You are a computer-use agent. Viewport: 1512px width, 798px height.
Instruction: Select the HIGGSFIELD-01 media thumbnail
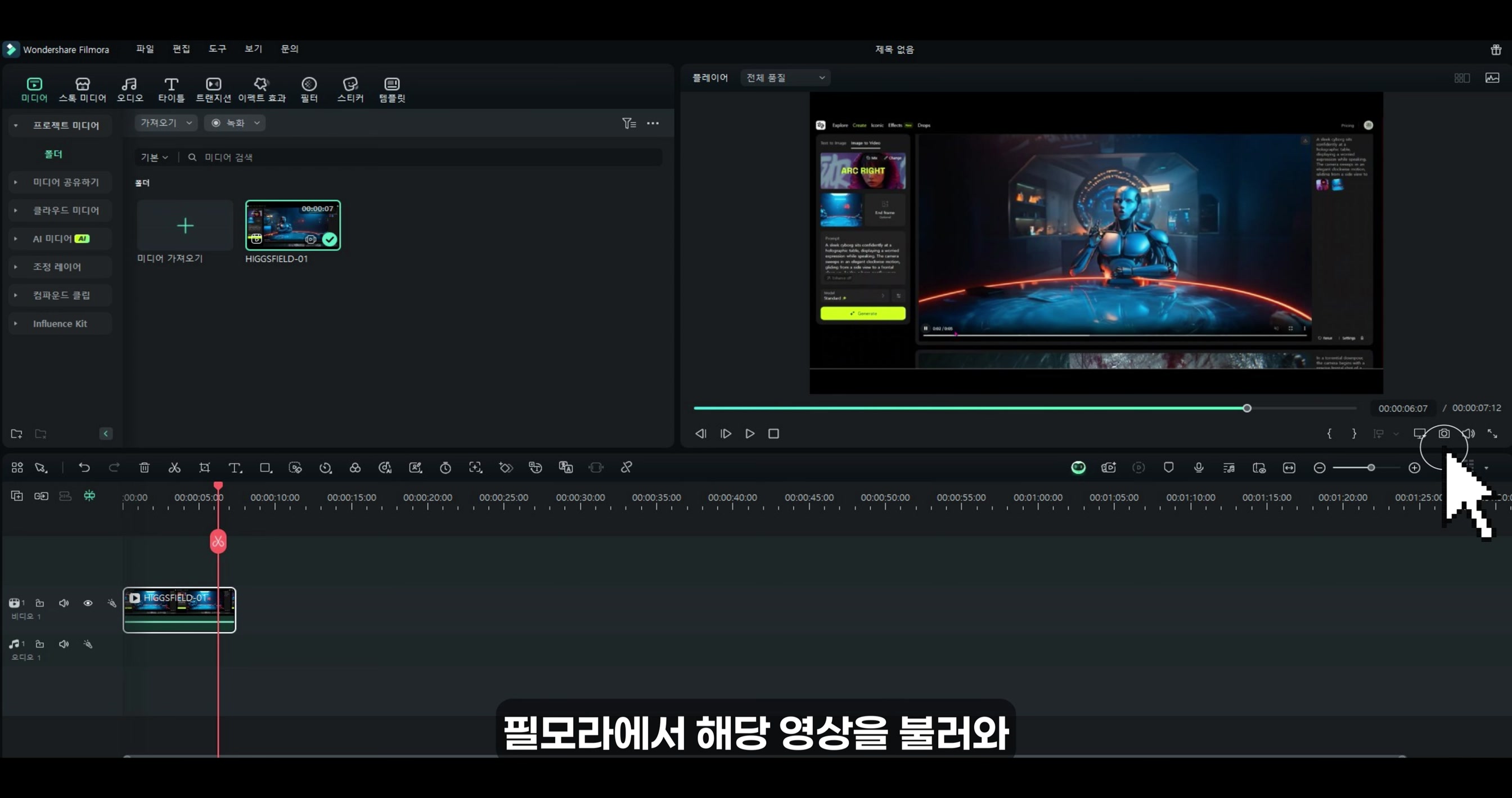tap(293, 226)
